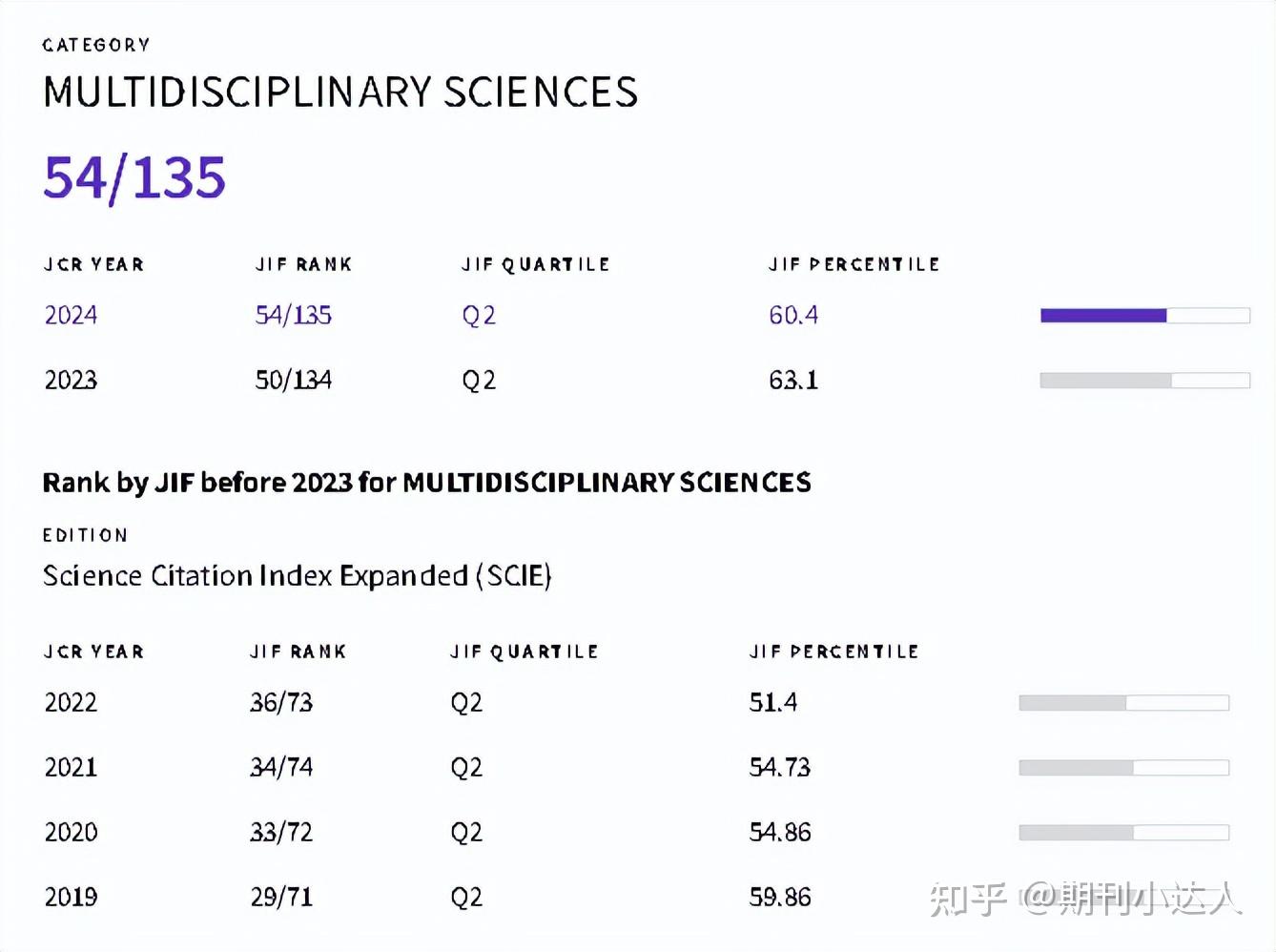This screenshot has width=1276, height=952.
Task: Select the MULTIDISCIPLINARY SCIENCES category title
Action: tap(340, 93)
